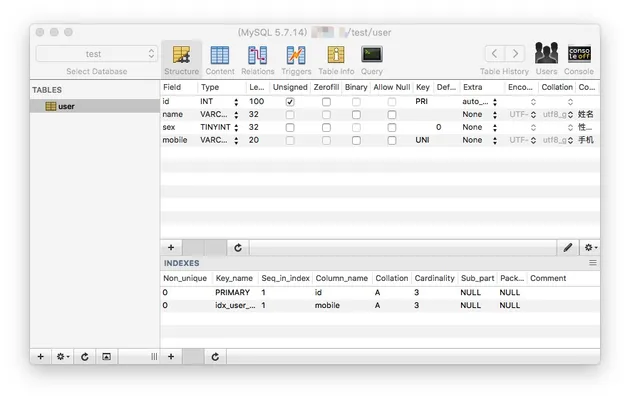This screenshot has width=630, height=400.
Task: Select the length value '100'
Action: (256, 102)
